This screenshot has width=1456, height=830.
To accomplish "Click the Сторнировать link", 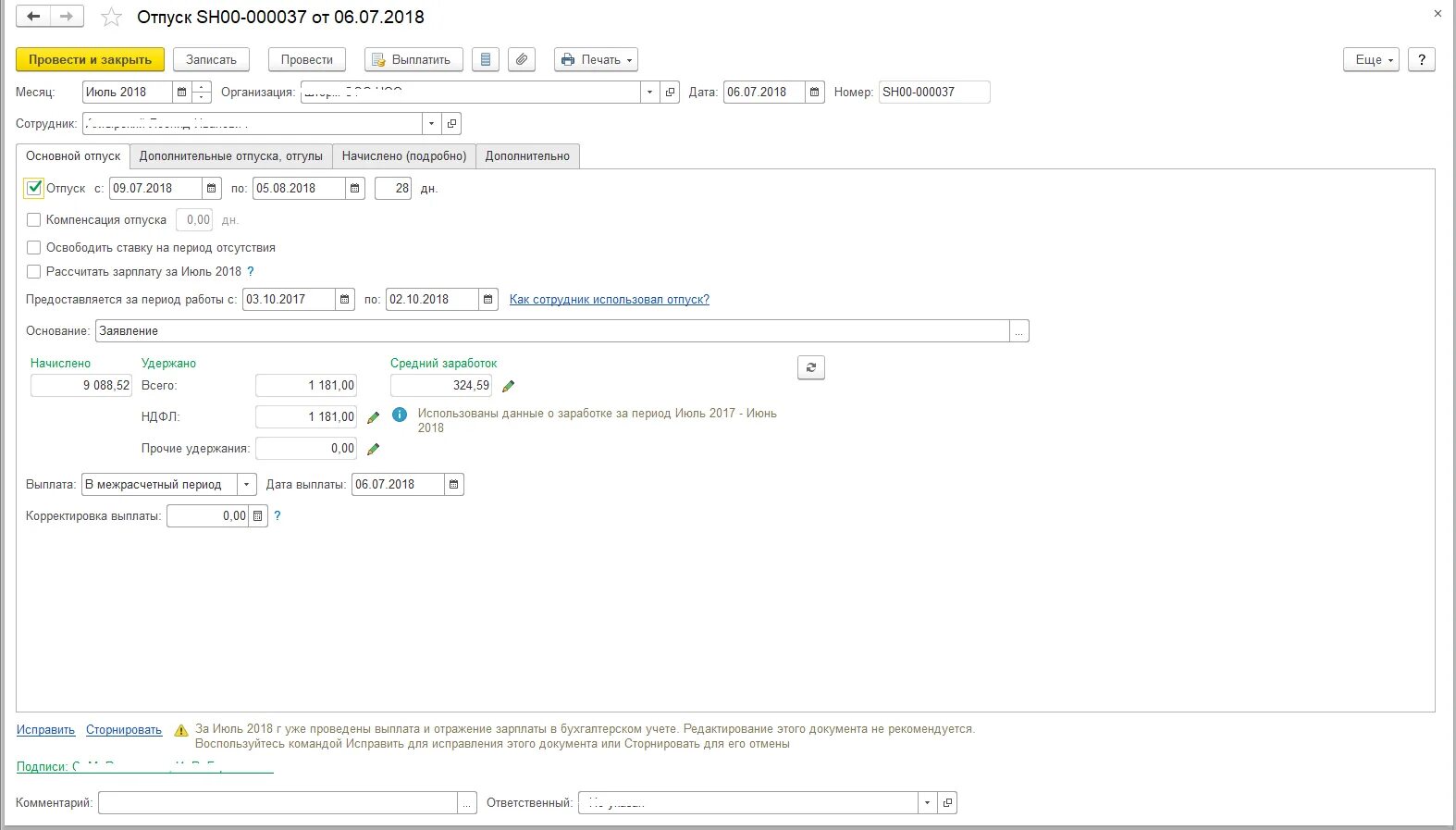I will tap(124, 730).
